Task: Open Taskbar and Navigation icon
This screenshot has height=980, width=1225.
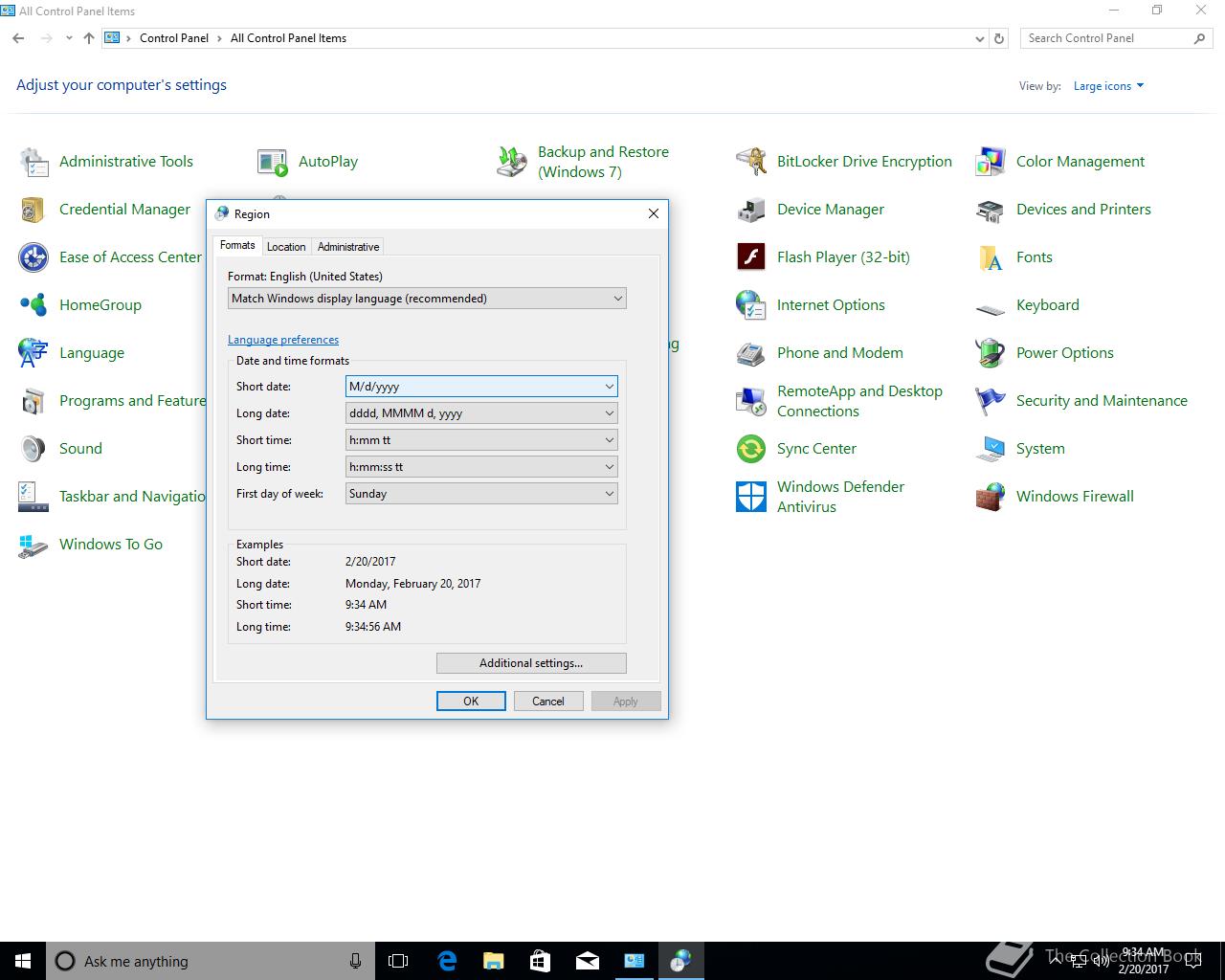Action: tap(33, 497)
